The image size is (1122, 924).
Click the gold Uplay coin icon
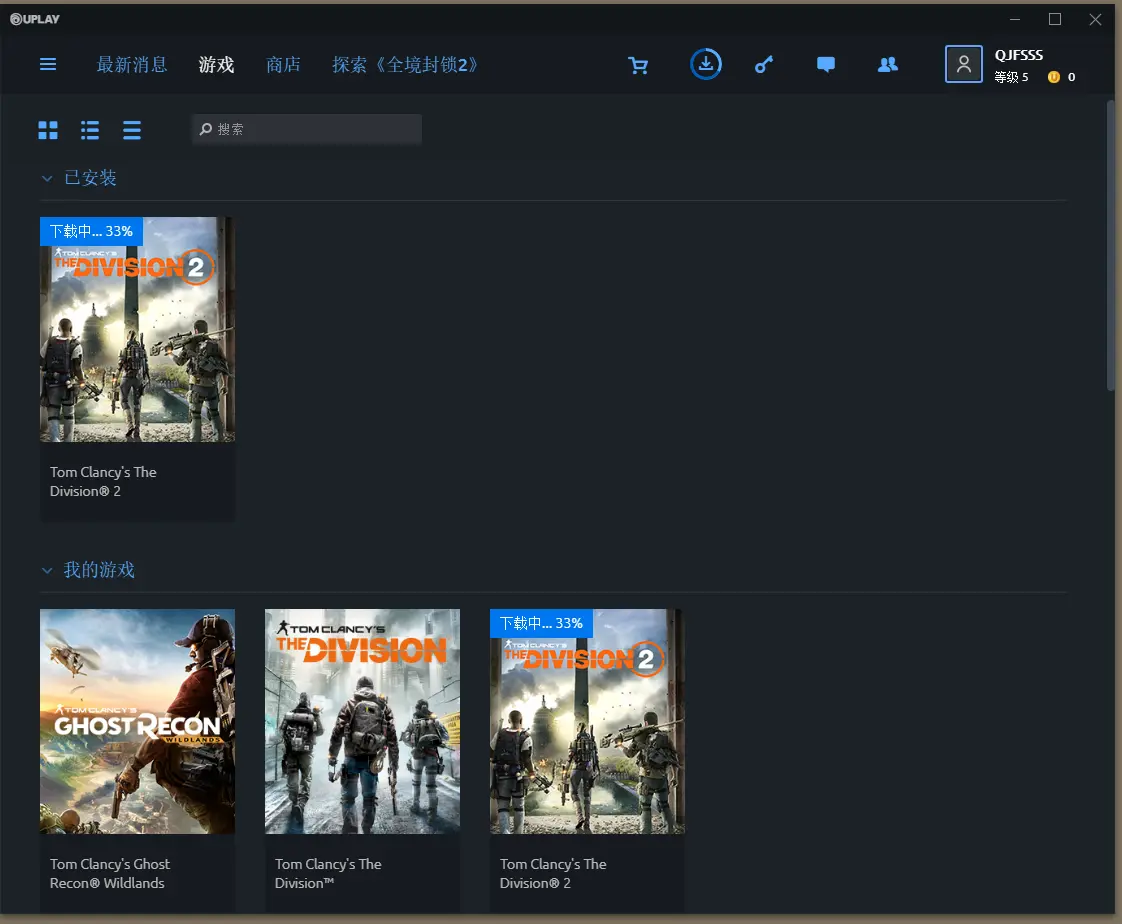[x=1053, y=77]
